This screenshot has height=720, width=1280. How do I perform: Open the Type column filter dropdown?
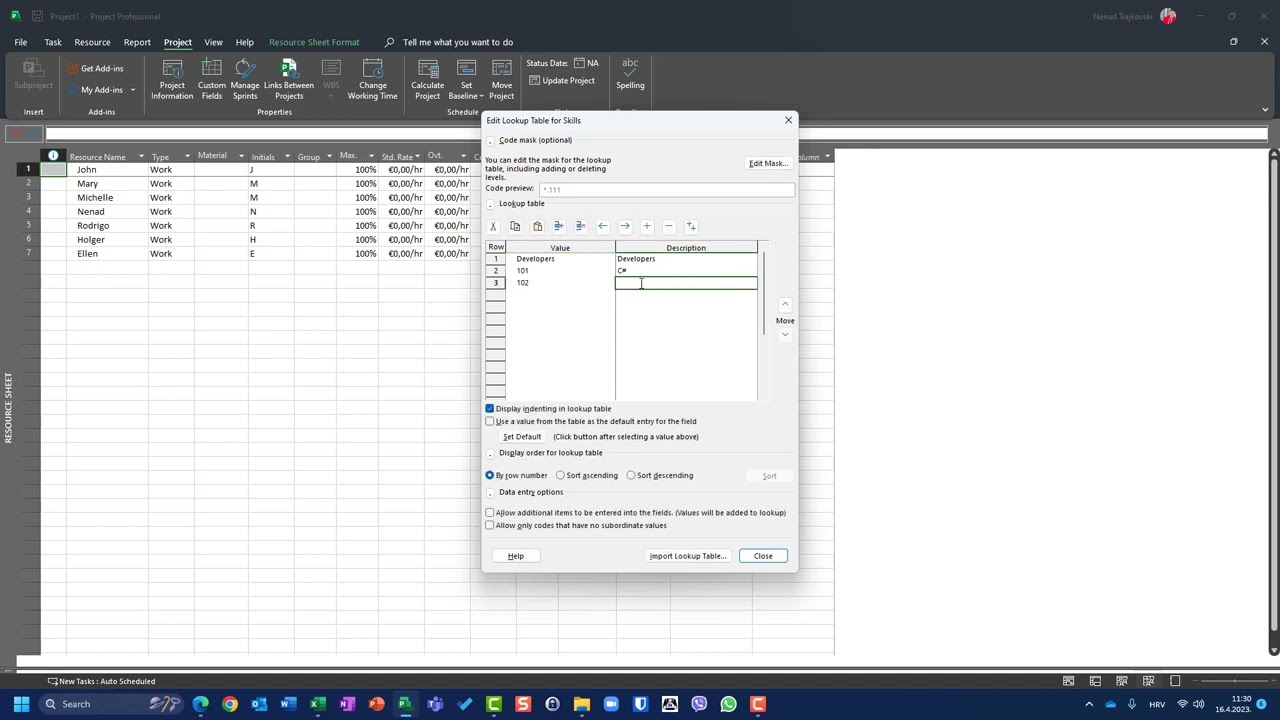click(187, 157)
